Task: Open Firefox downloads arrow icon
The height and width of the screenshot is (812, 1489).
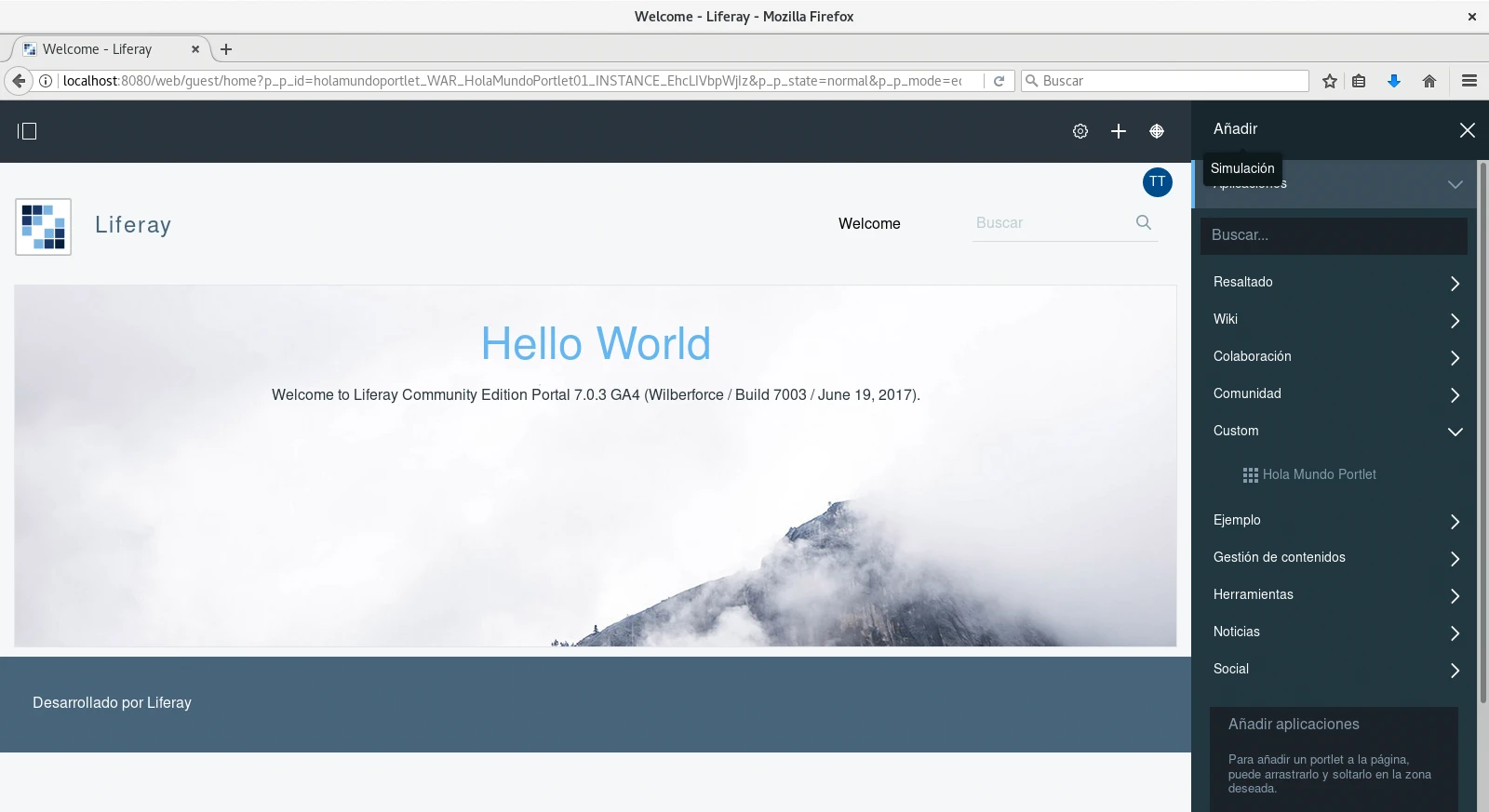Action: pos(1393,81)
